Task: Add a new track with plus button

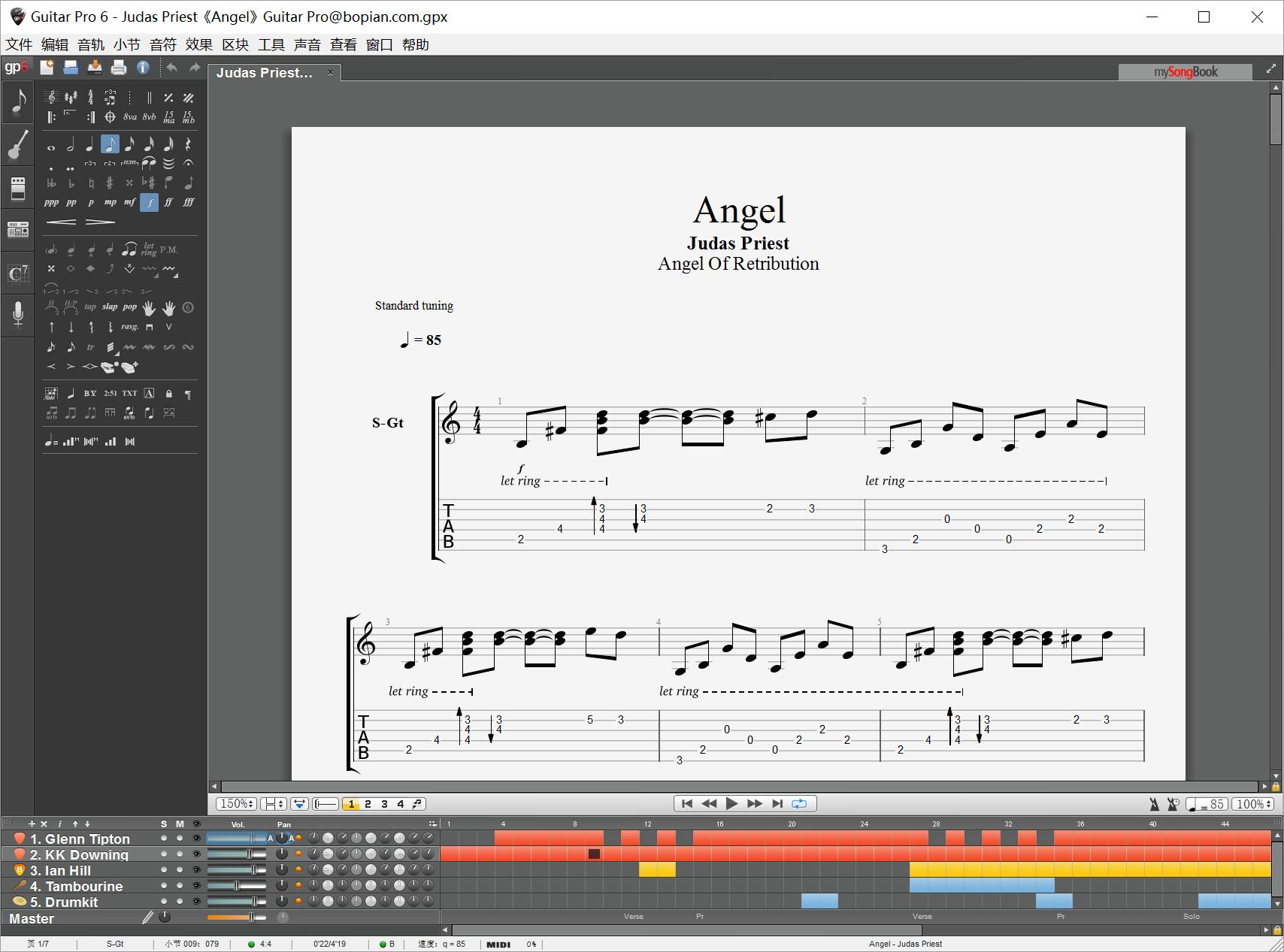Action: tap(32, 824)
